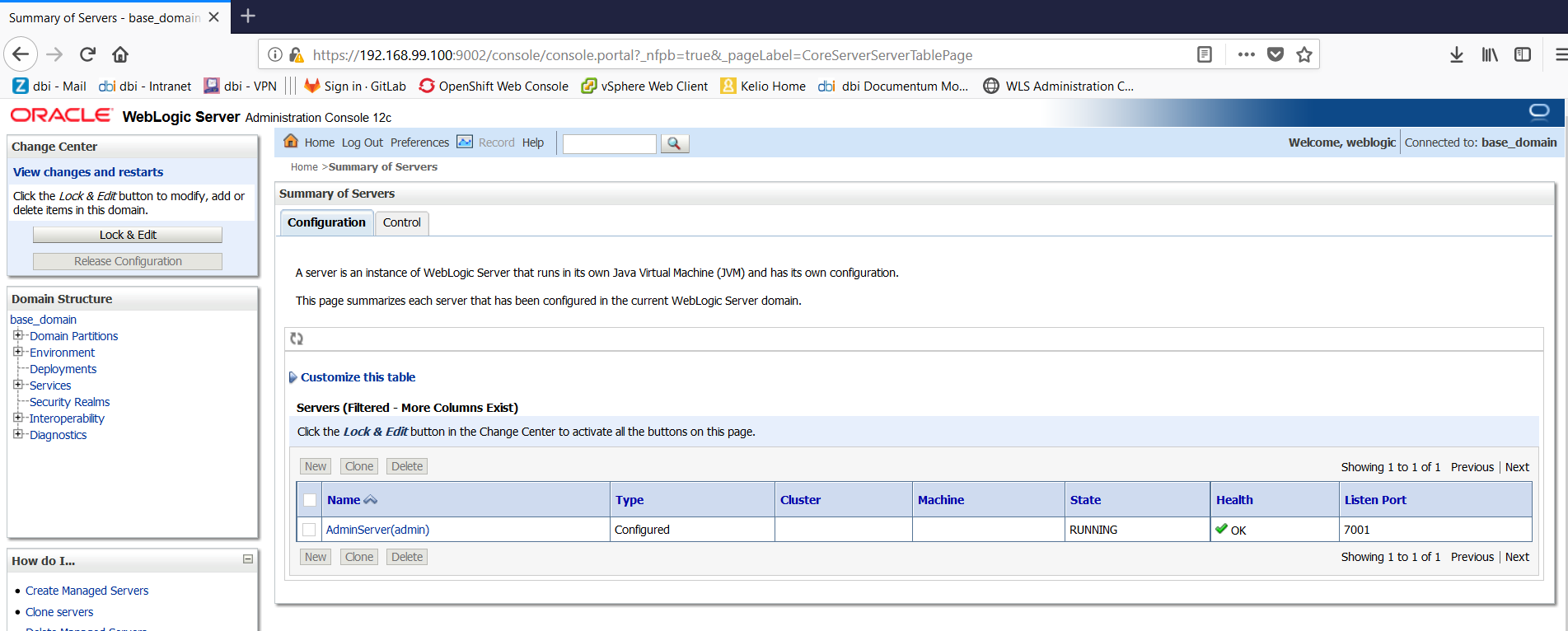Screen dimensions: 1568x631
Task: Save page to Pocket icon
Action: (x=1275, y=54)
